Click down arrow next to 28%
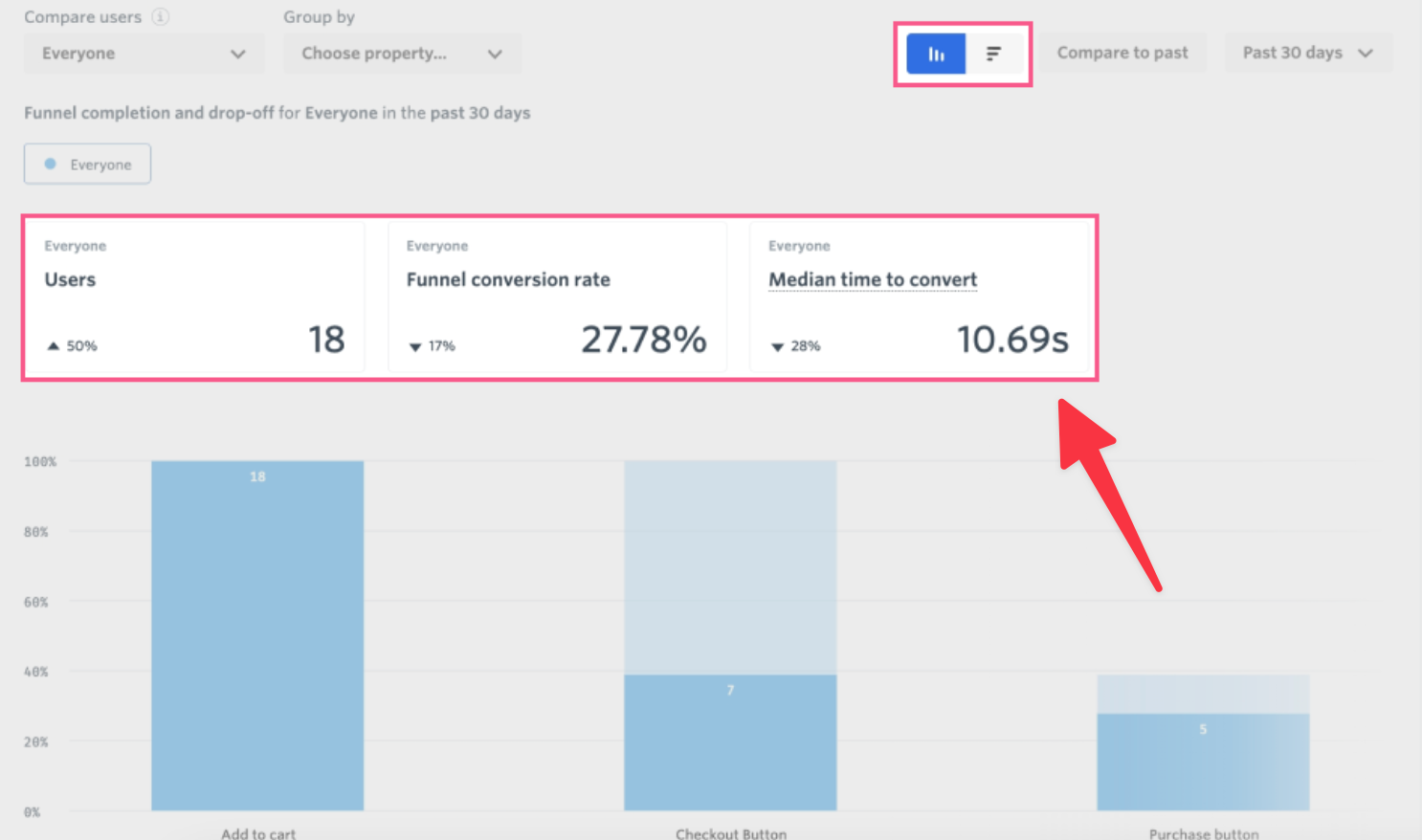The width and height of the screenshot is (1422, 840). [x=777, y=346]
